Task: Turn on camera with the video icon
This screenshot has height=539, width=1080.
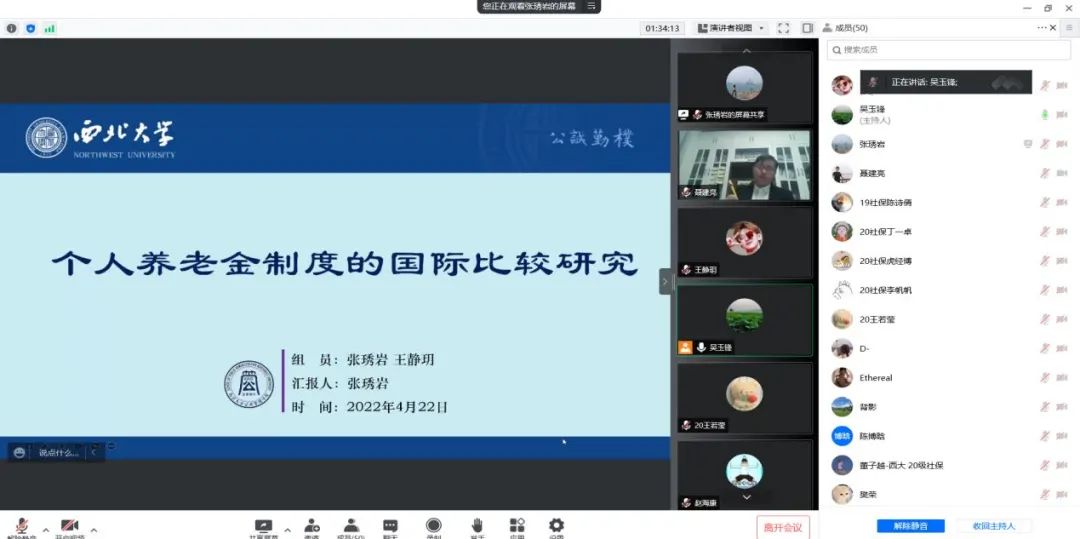Action: tap(69, 526)
